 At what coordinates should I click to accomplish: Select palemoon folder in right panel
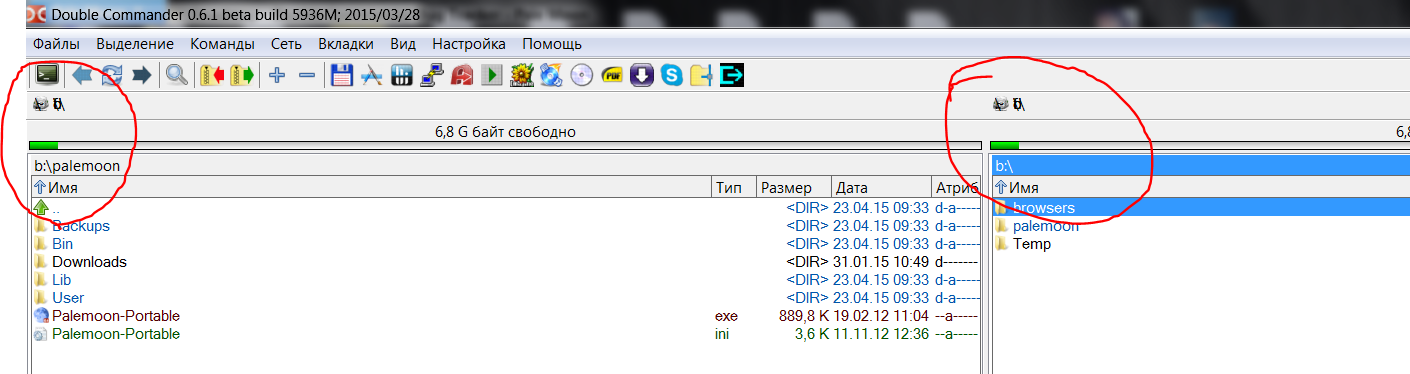click(1200, 226)
